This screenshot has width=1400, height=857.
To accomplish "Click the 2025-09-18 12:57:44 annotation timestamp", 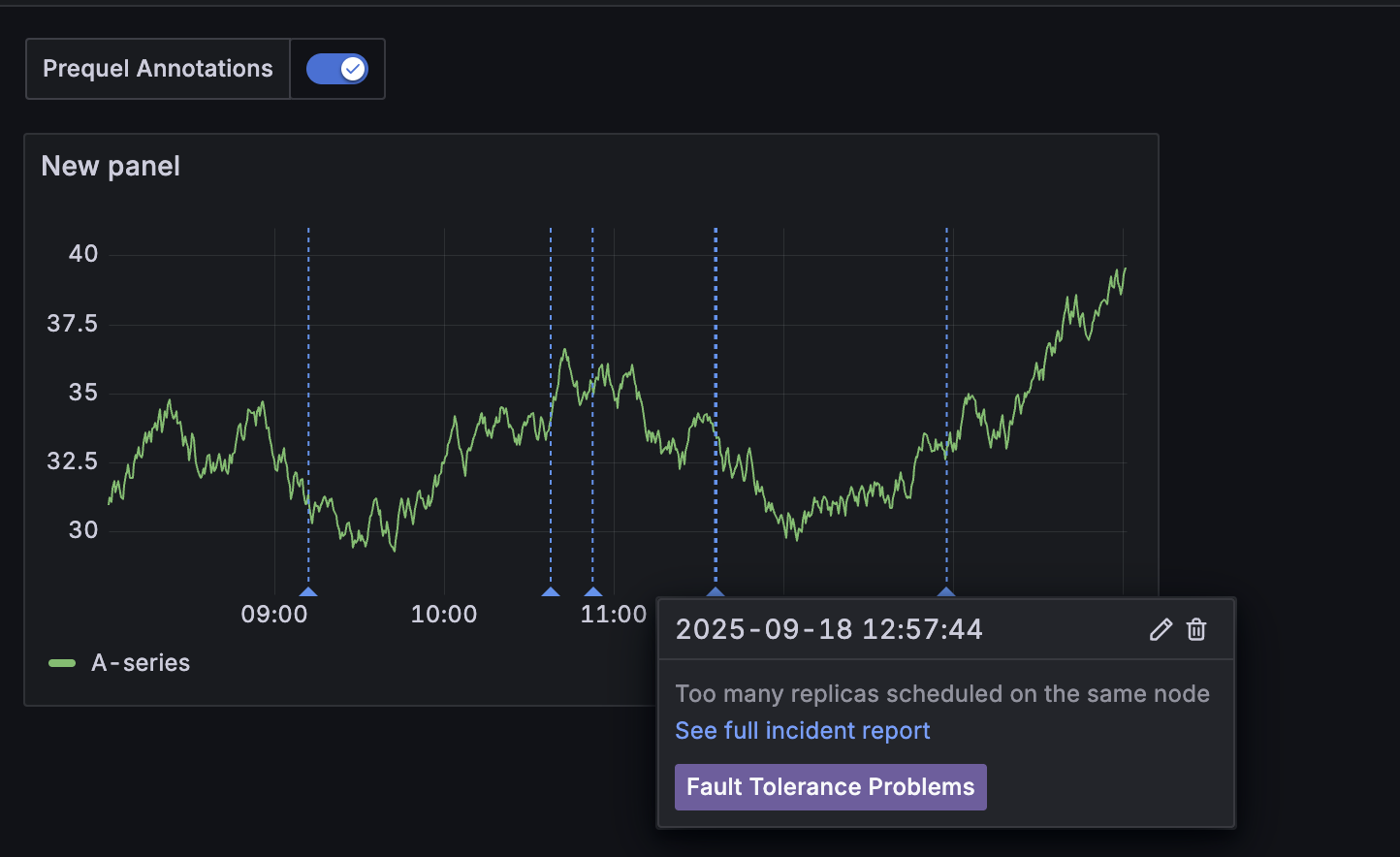I will tap(829, 630).
